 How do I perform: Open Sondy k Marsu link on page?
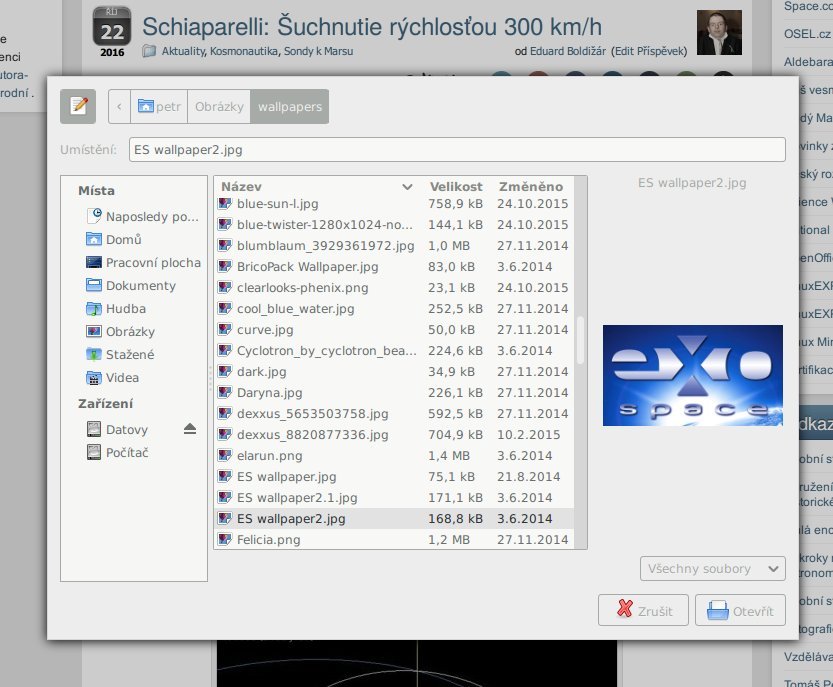point(318,52)
